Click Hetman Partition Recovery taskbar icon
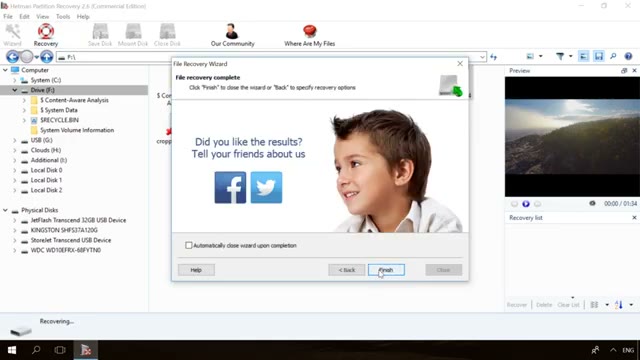Viewport: 640px width, 360px height. [86, 350]
